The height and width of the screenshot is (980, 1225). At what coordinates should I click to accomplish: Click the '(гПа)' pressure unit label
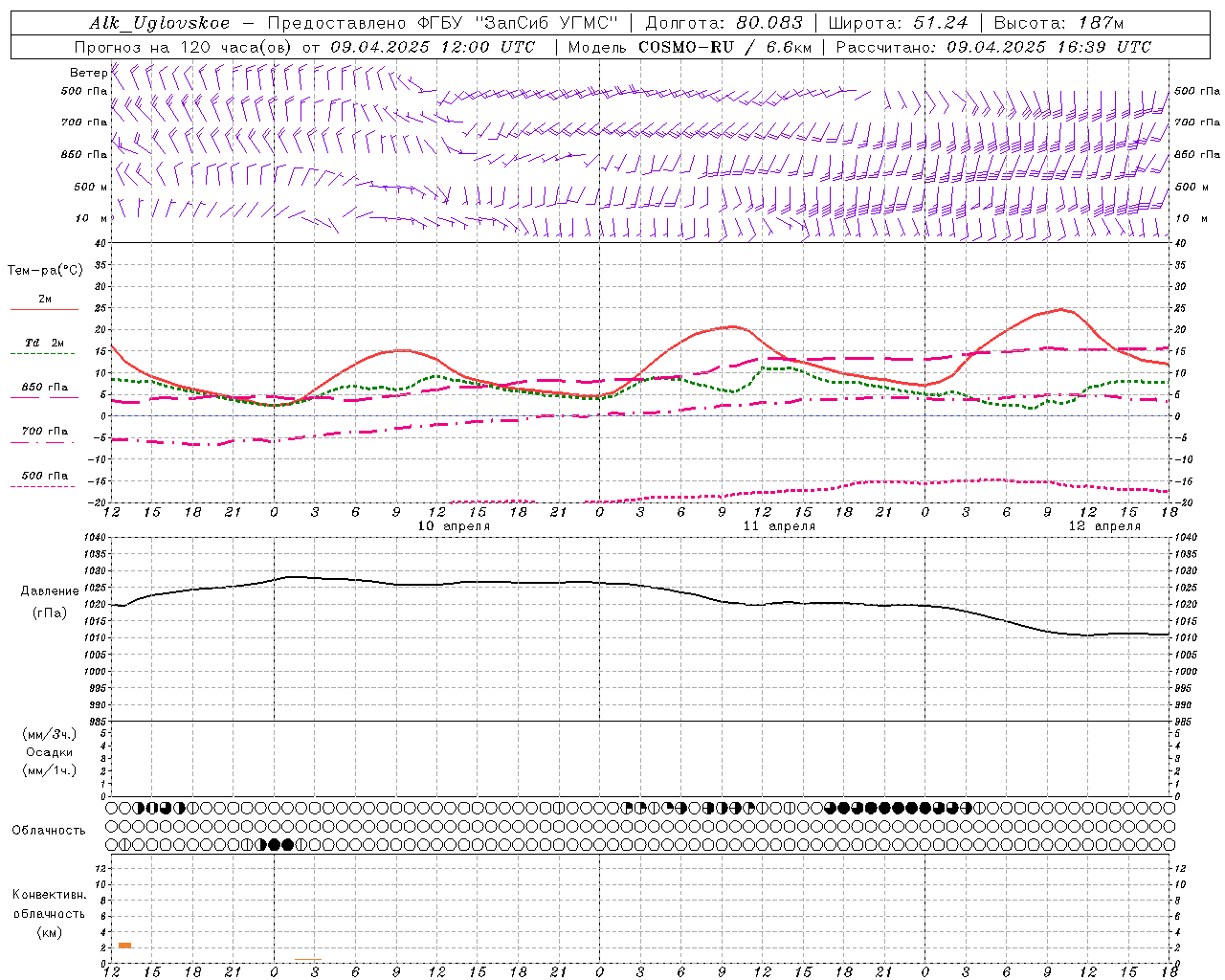coord(49,612)
